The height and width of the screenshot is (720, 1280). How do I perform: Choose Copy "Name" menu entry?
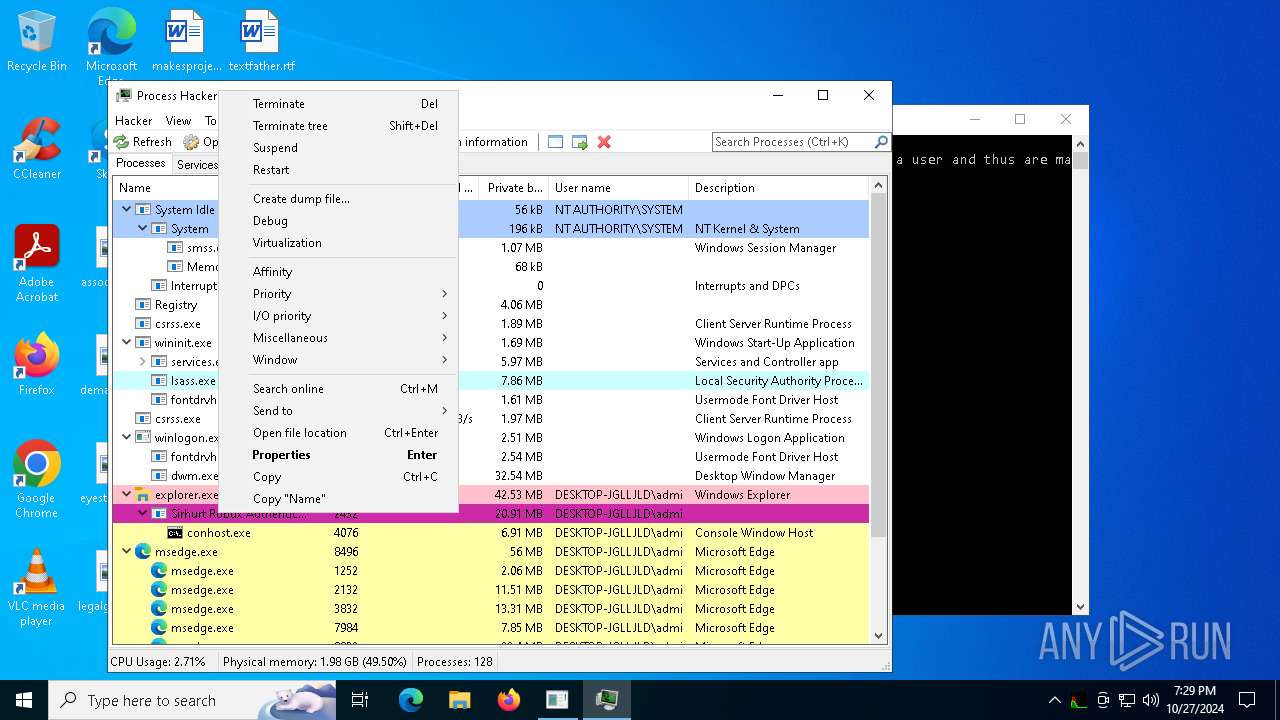(338, 499)
